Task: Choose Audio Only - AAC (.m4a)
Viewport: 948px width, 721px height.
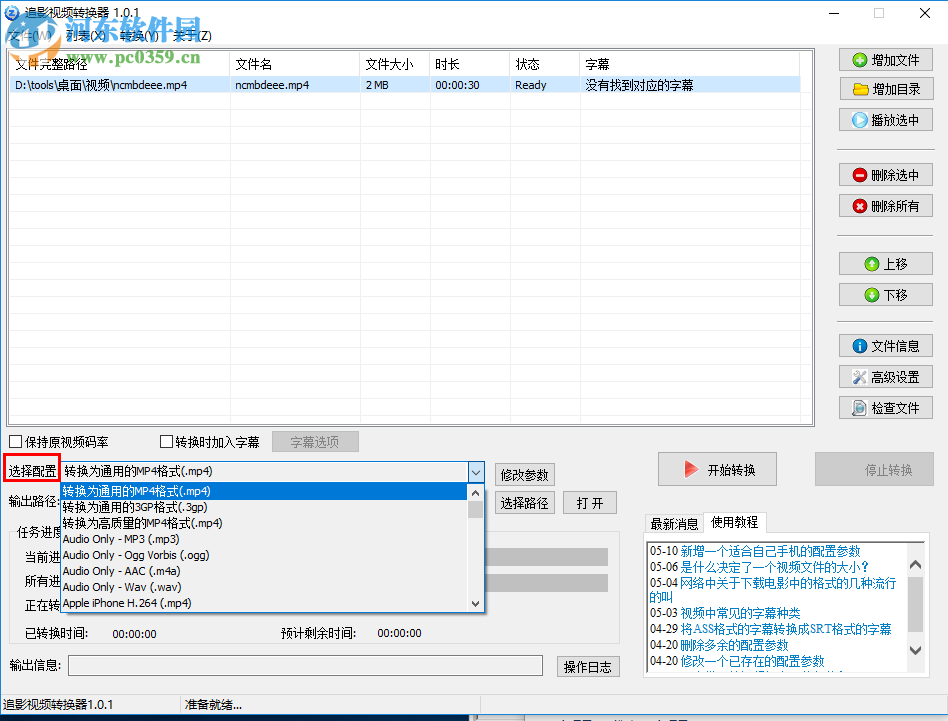Action: (265, 571)
